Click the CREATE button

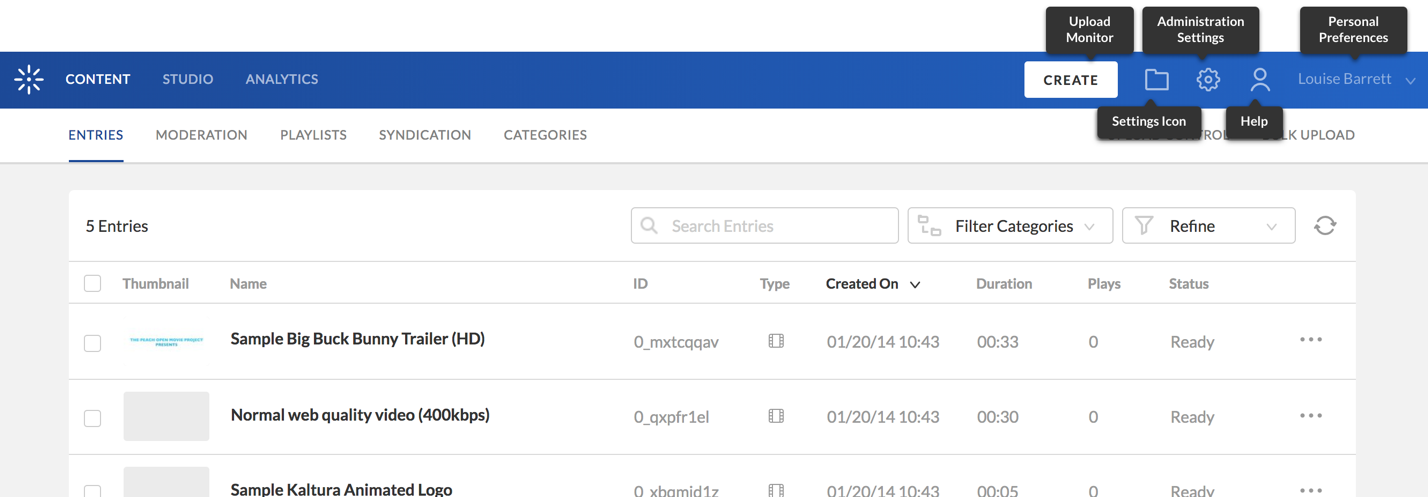click(1071, 80)
